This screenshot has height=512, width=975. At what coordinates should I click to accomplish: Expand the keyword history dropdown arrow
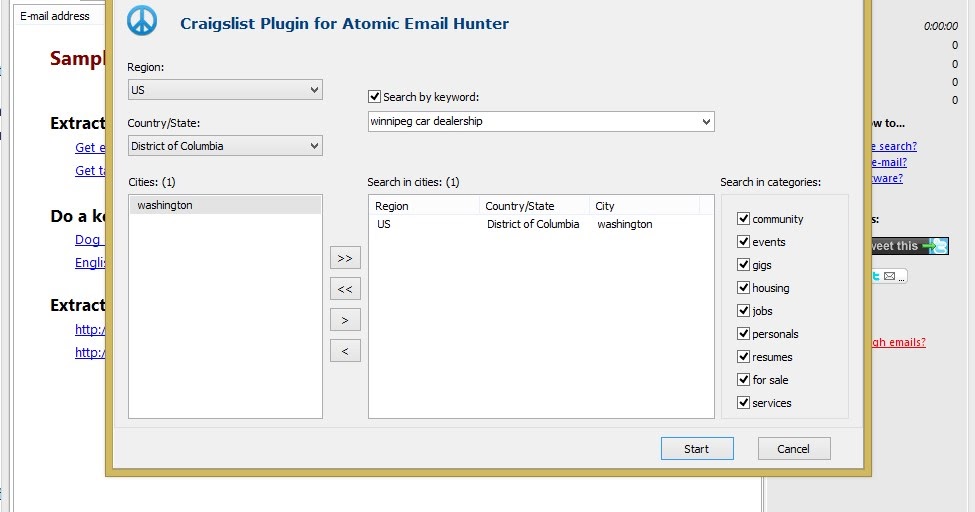point(706,121)
